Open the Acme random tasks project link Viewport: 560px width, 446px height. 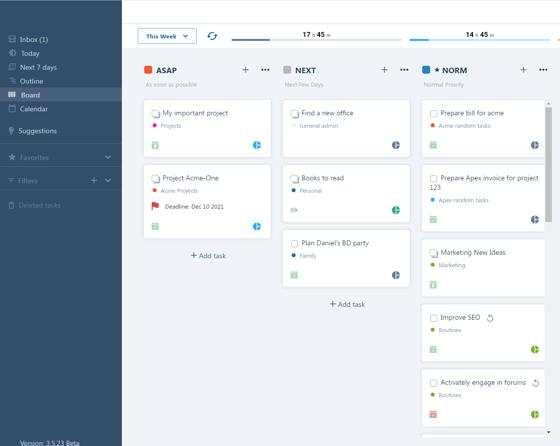(x=464, y=126)
